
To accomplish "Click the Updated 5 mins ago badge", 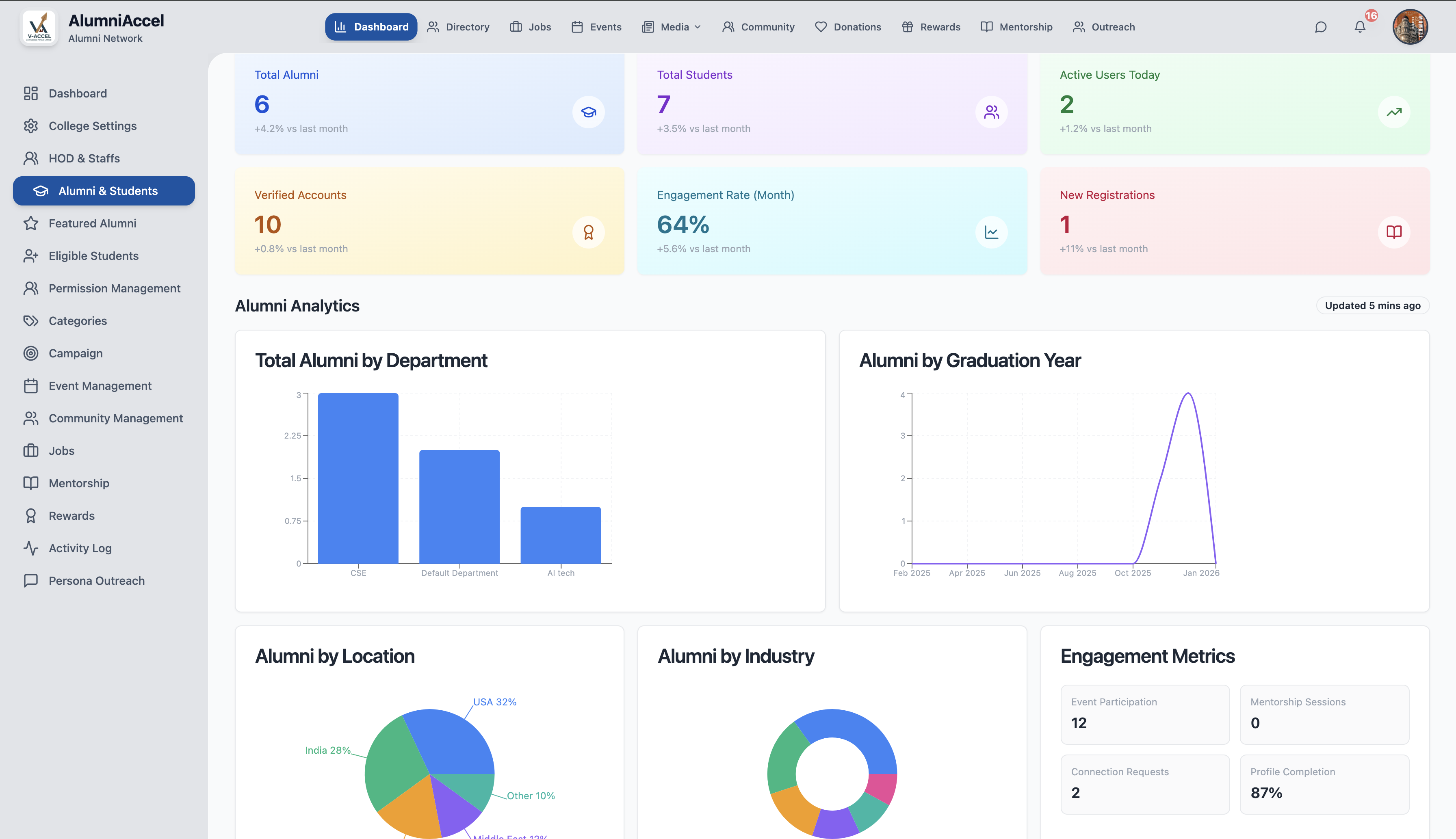I will click(x=1372, y=305).
